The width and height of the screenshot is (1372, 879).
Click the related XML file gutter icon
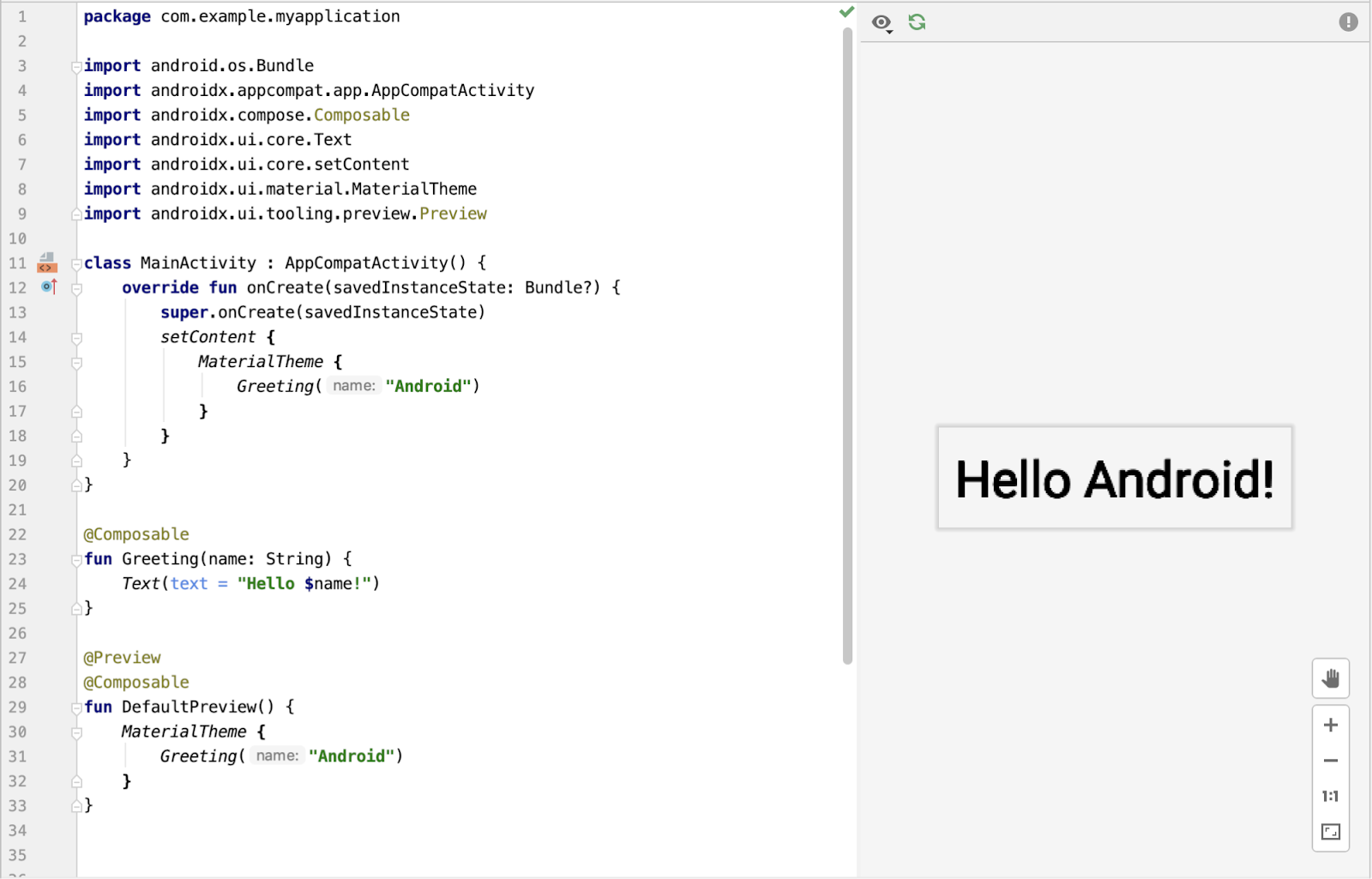tap(47, 262)
